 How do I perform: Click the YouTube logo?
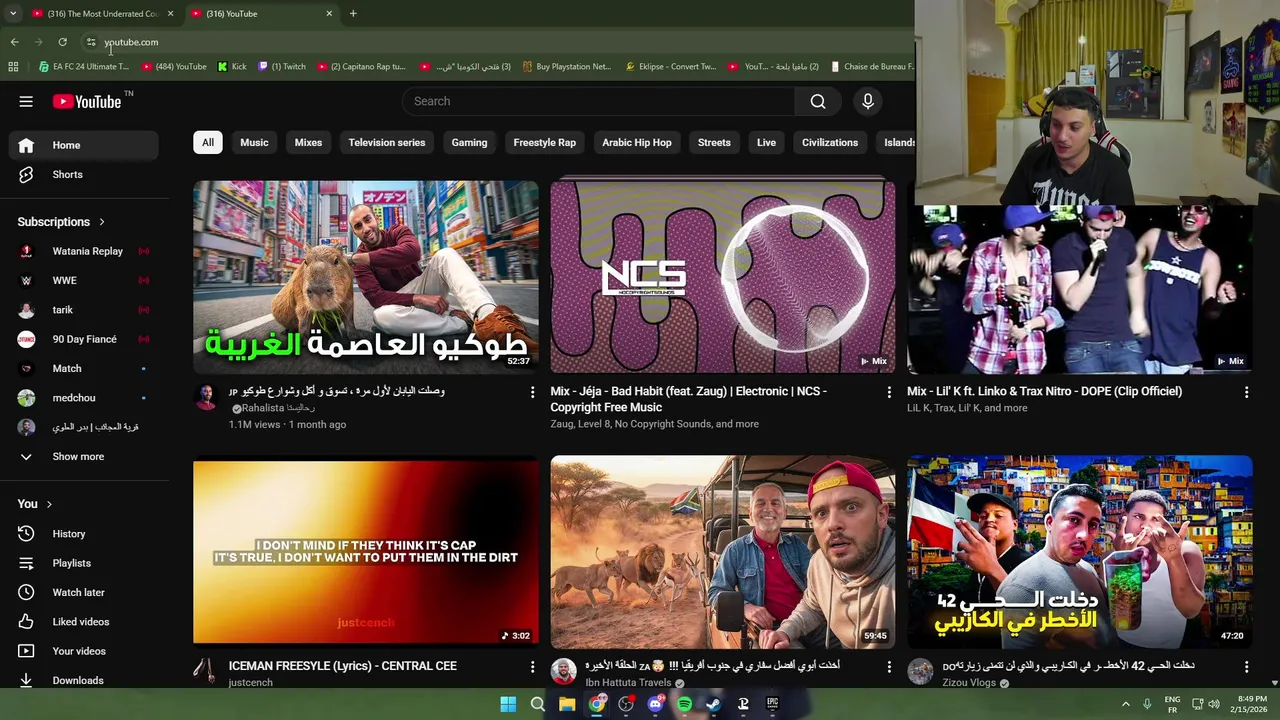pos(87,101)
